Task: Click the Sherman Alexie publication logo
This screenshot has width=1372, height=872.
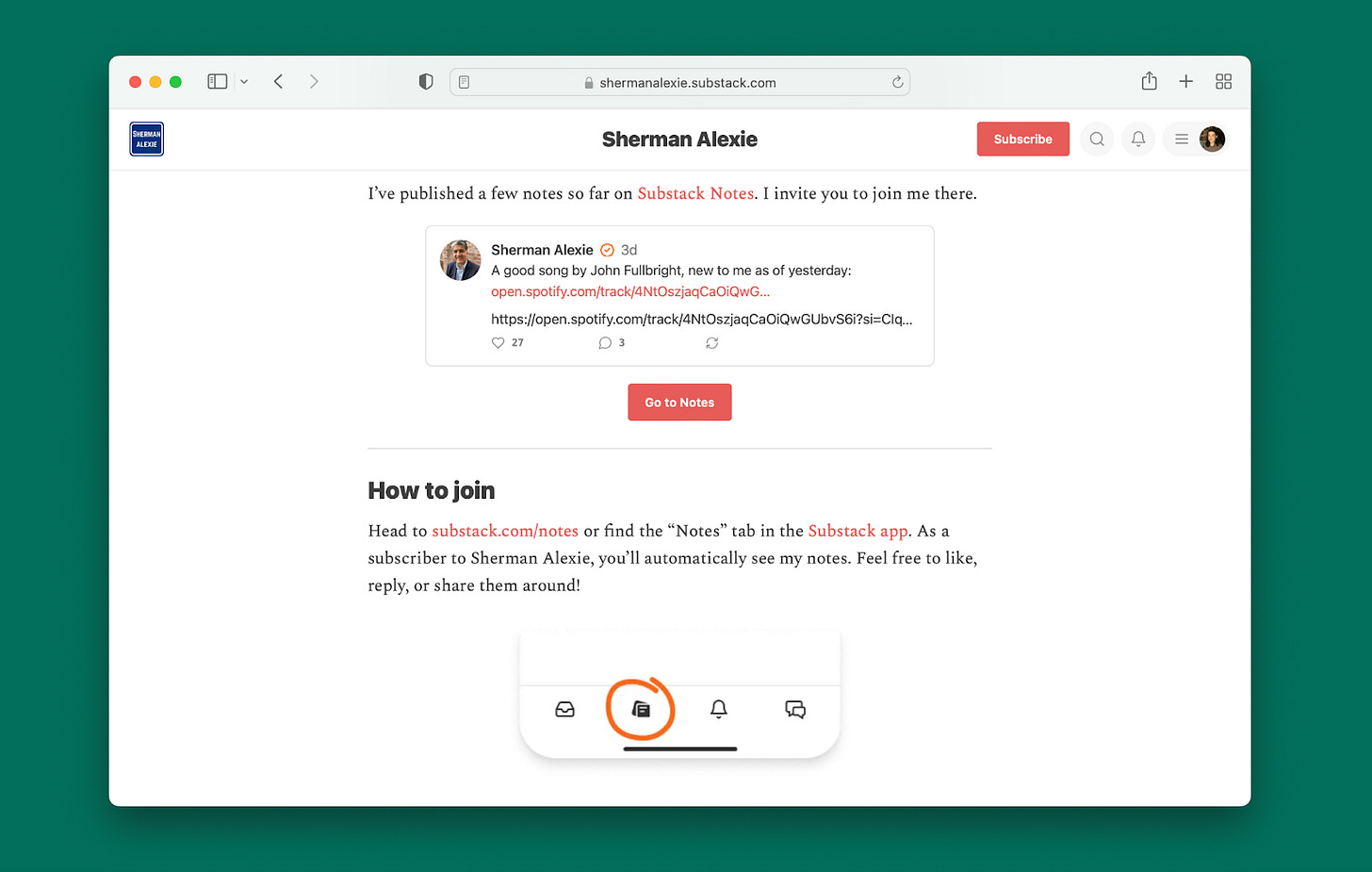Action: click(x=146, y=139)
